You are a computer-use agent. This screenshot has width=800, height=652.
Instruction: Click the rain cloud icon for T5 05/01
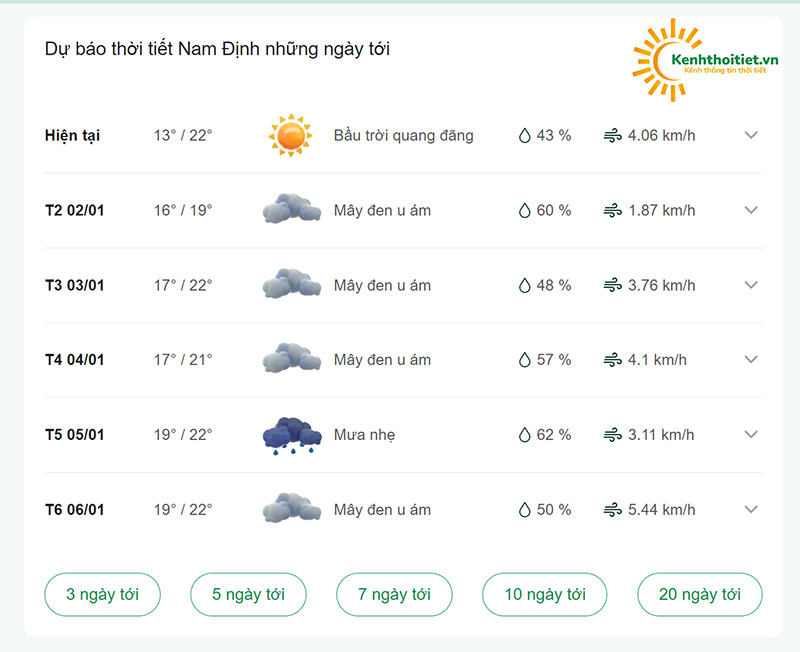click(x=292, y=436)
